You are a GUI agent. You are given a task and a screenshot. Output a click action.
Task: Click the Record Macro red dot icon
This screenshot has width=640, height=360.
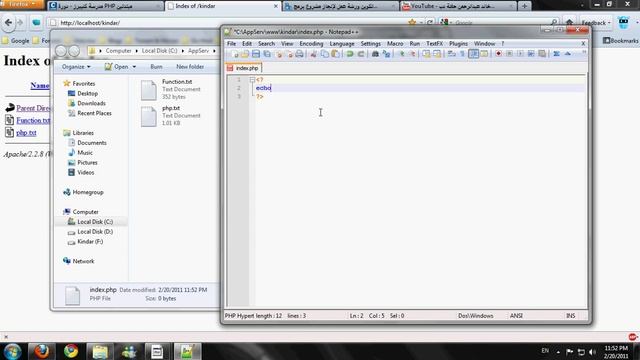pyautogui.click(x=498, y=54)
